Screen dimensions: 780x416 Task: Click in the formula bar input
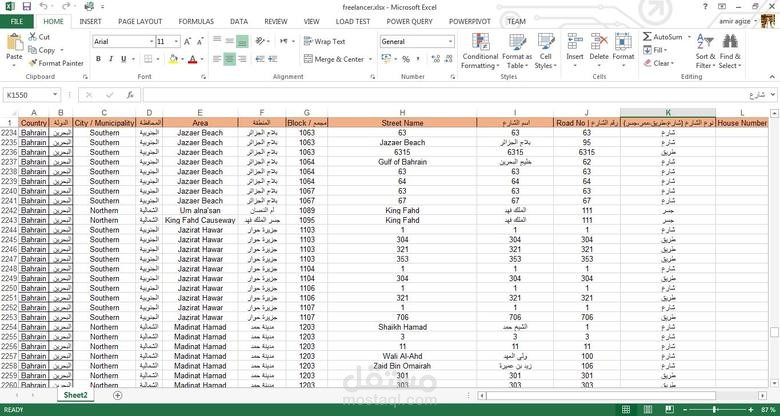[455, 95]
